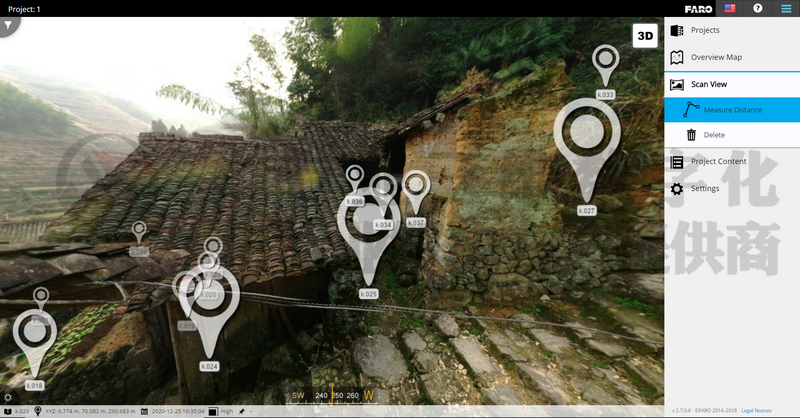Toggle the hamburger menu icon
The height and width of the screenshot is (418, 800).
(x=786, y=9)
